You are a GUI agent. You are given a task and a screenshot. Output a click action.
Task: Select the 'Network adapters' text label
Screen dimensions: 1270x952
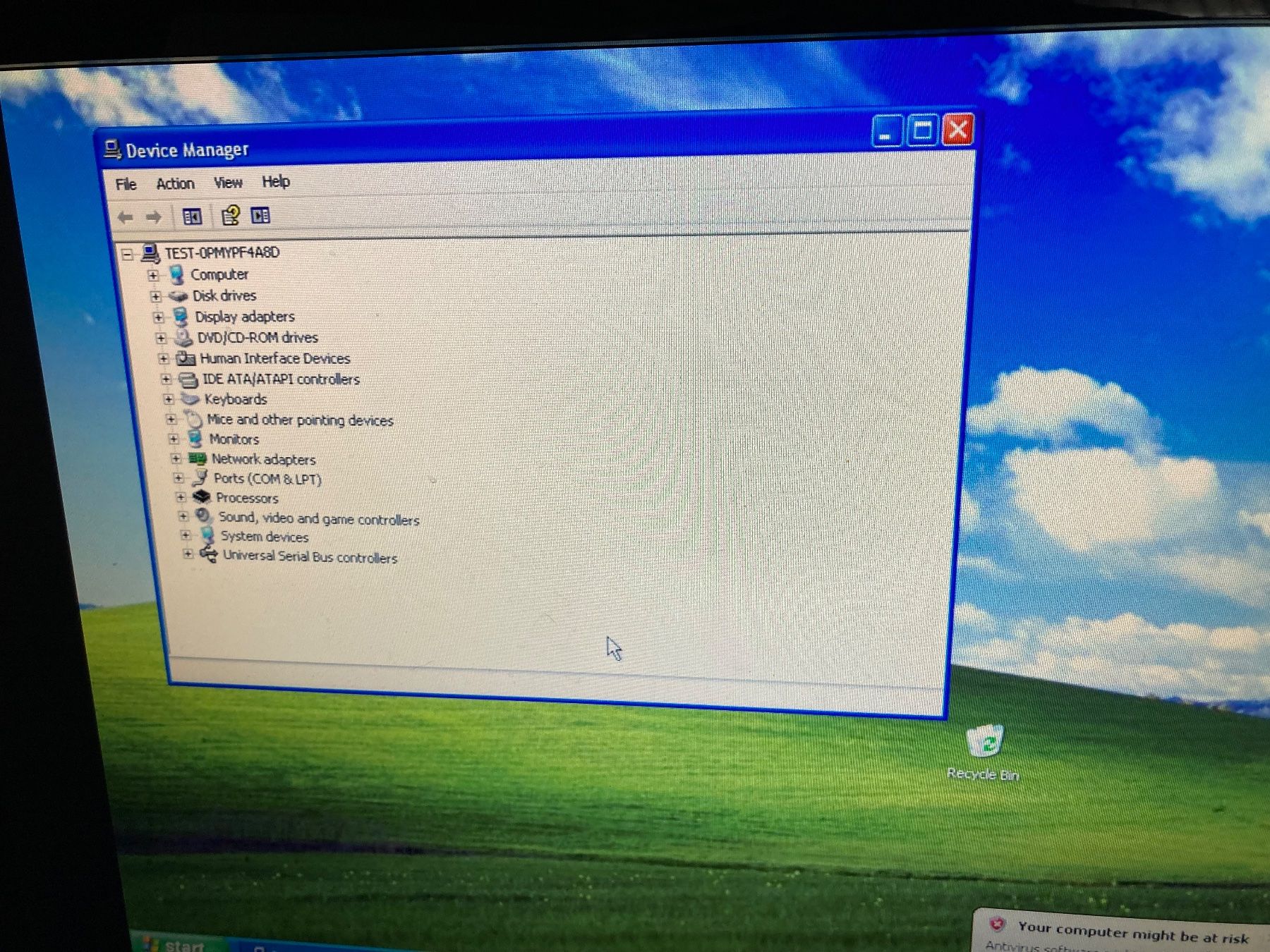tap(263, 459)
